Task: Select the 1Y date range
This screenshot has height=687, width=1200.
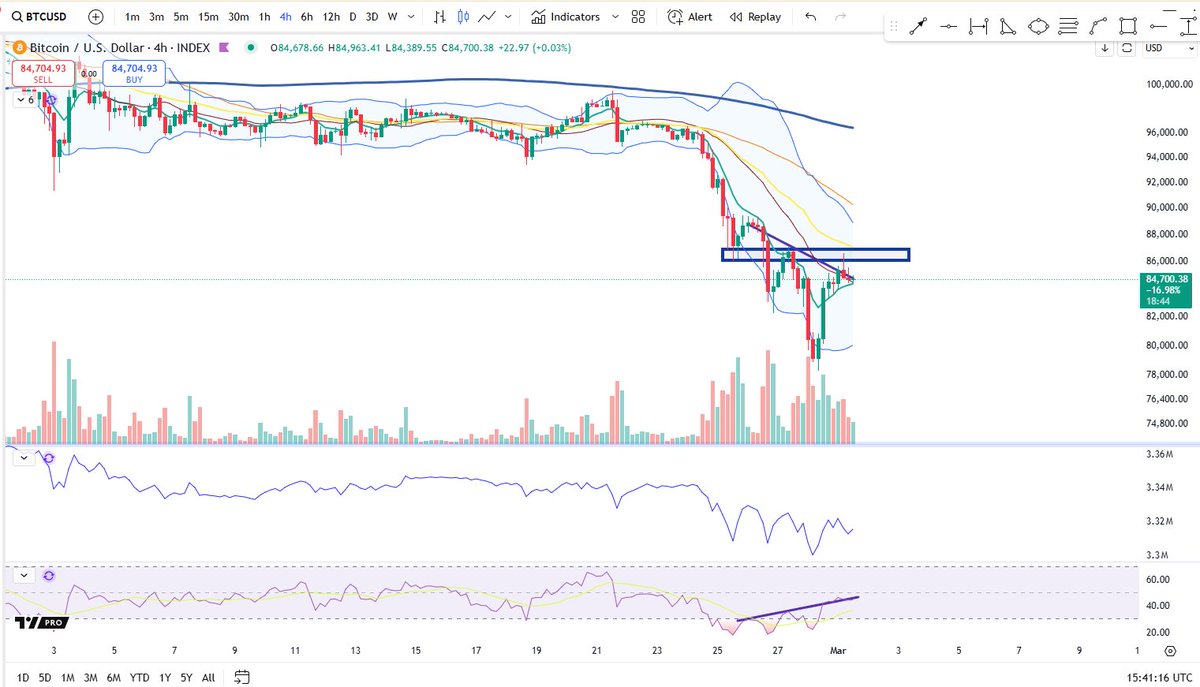Action: [164, 678]
